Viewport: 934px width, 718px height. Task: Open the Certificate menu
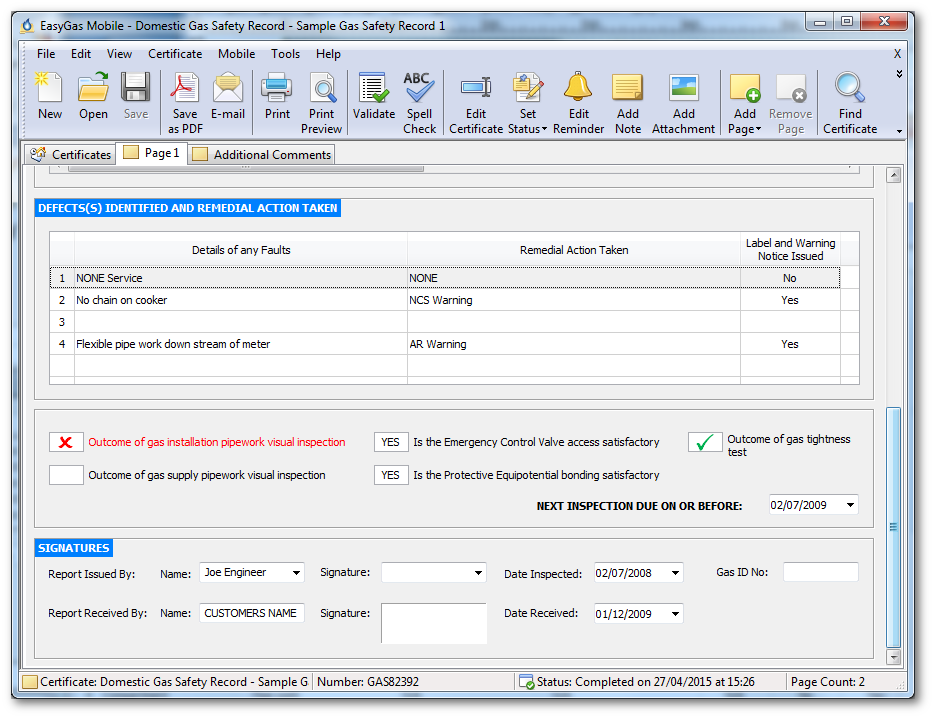coord(175,54)
